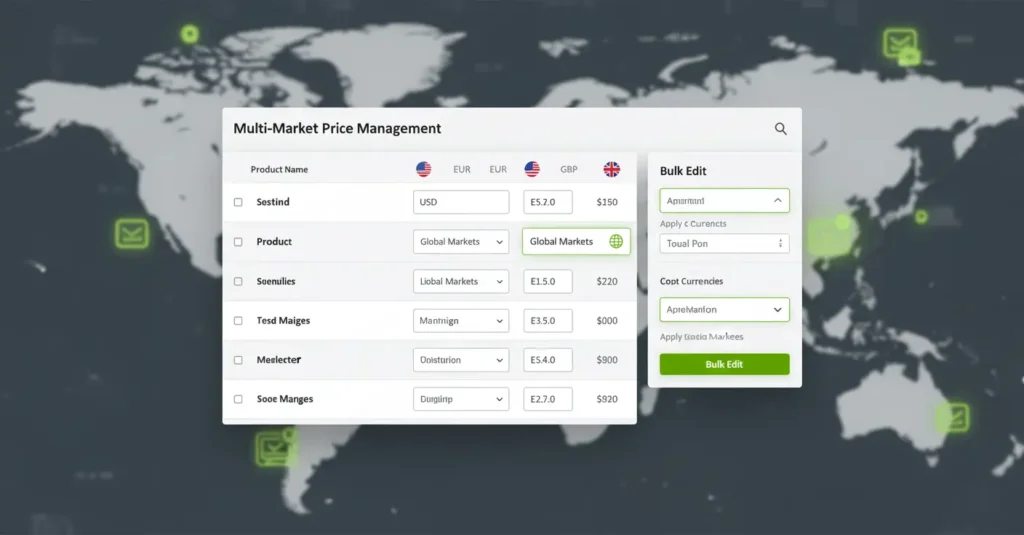1024x535 pixels.
Task: Click the E3.5.0 price field
Action: click(x=548, y=321)
